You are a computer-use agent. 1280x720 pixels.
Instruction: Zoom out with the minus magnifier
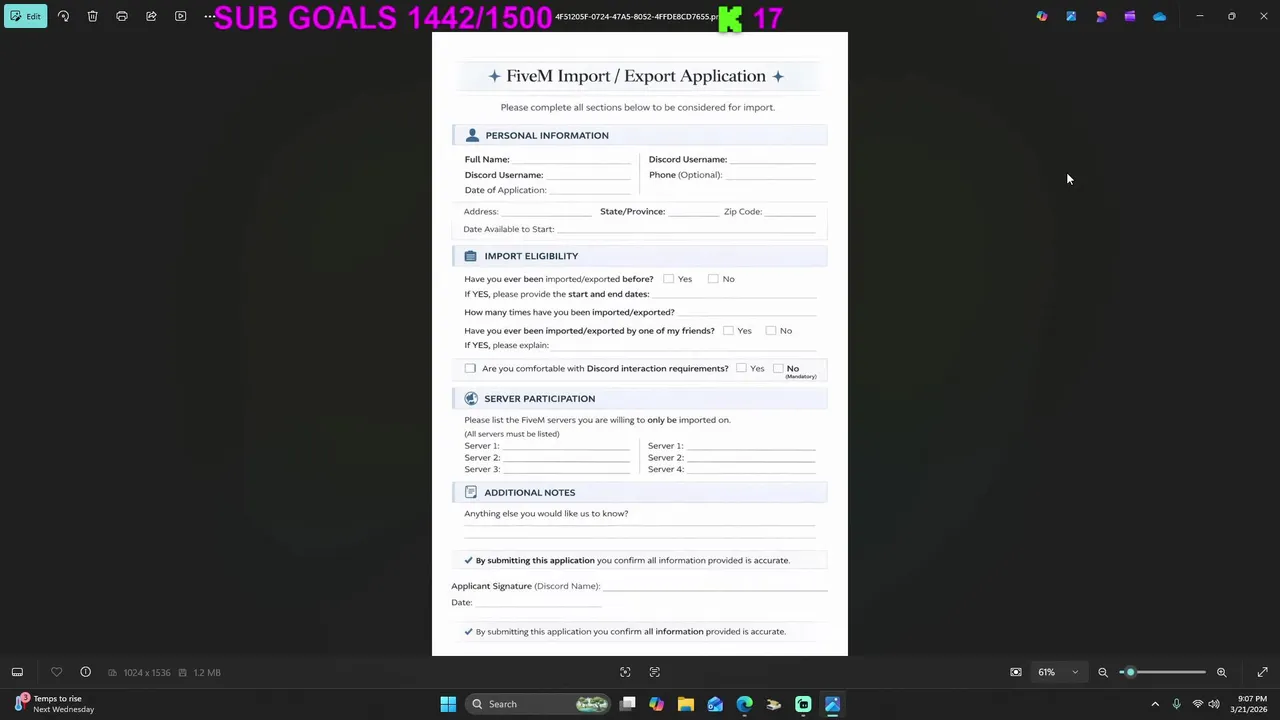1103,672
